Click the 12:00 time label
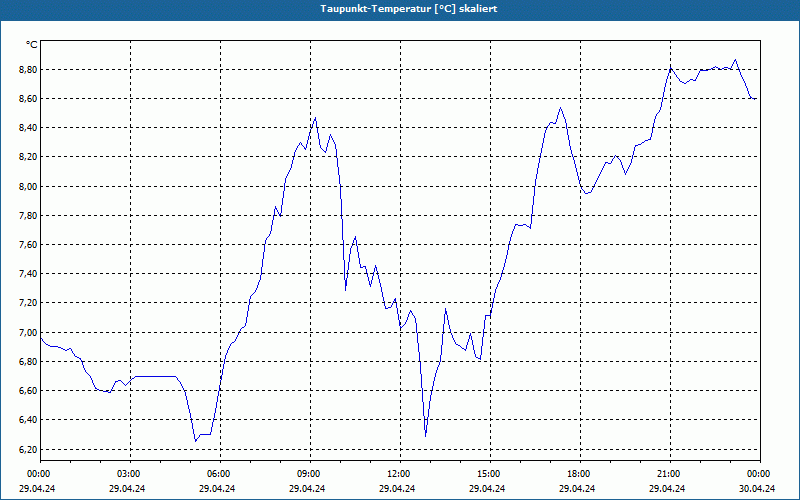 [x=400, y=474]
